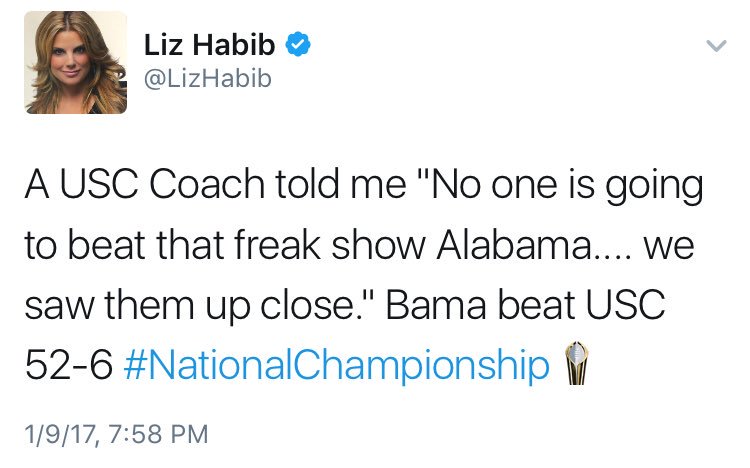Click the words USC Coach in the tweet
This screenshot has width=750, height=468.
click(x=162, y=185)
